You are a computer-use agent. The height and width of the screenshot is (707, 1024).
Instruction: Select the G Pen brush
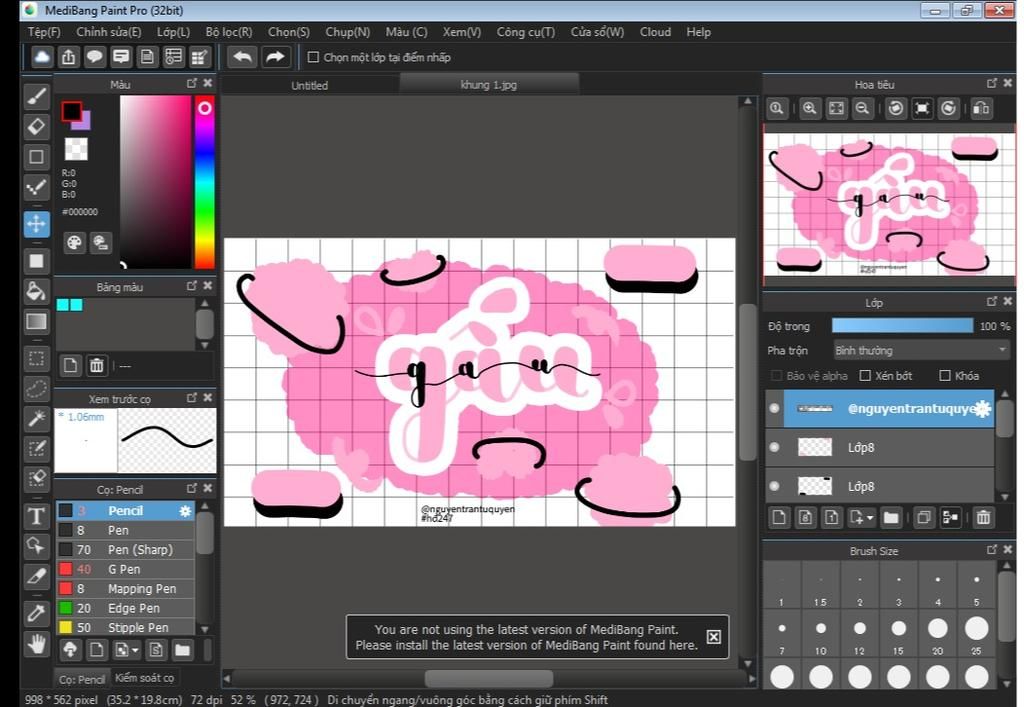125,569
